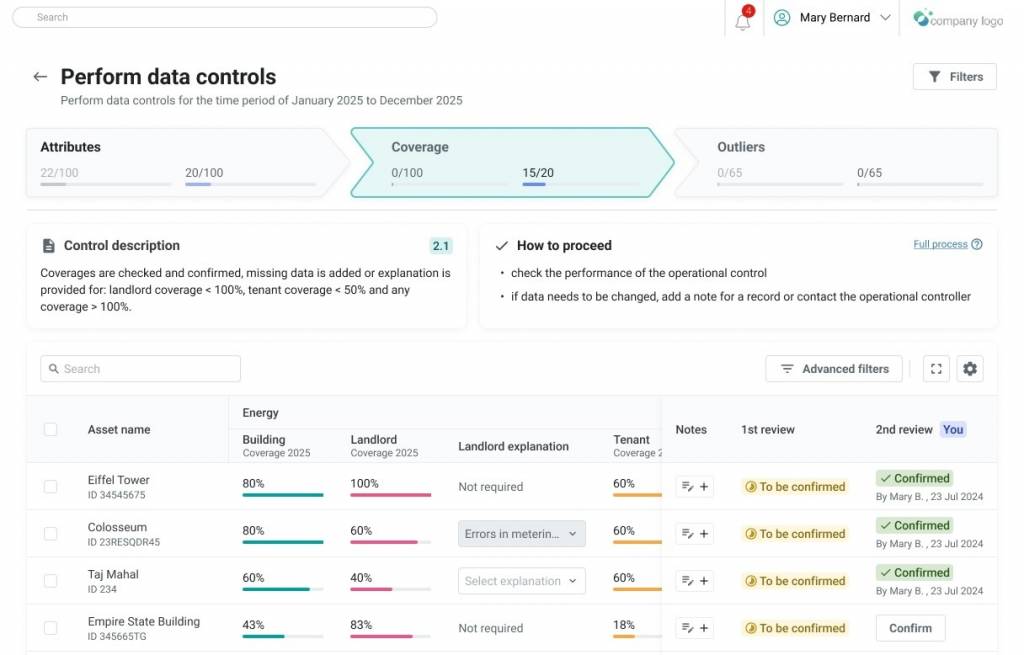This screenshot has height=655, width=1024.
Task: Tick the Colosseum row checkbox
Action: pyautogui.click(x=50, y=534)
